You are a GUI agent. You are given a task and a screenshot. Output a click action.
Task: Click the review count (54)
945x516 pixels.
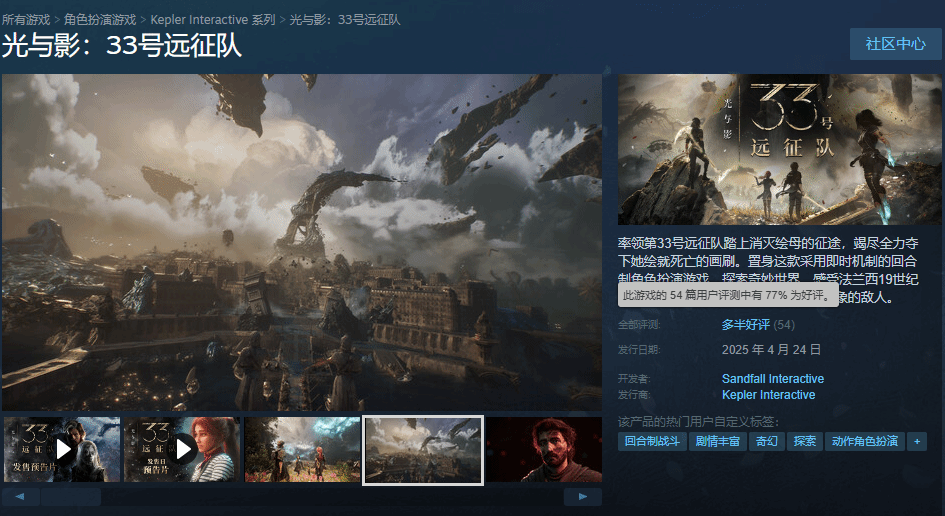[784, 325]
